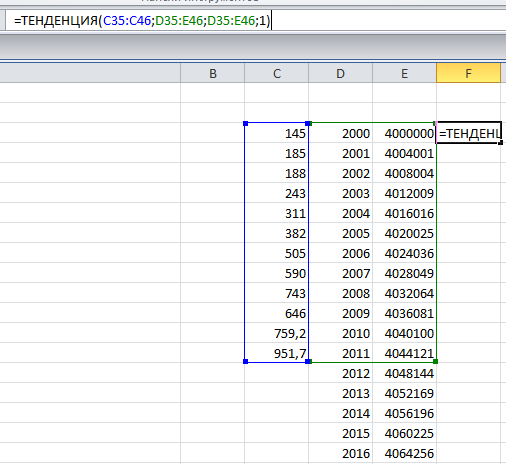The height and width of the screenshot is (464, 506).
Task: Select column E header
Action: pyautogui.click(x=404, y=73)
